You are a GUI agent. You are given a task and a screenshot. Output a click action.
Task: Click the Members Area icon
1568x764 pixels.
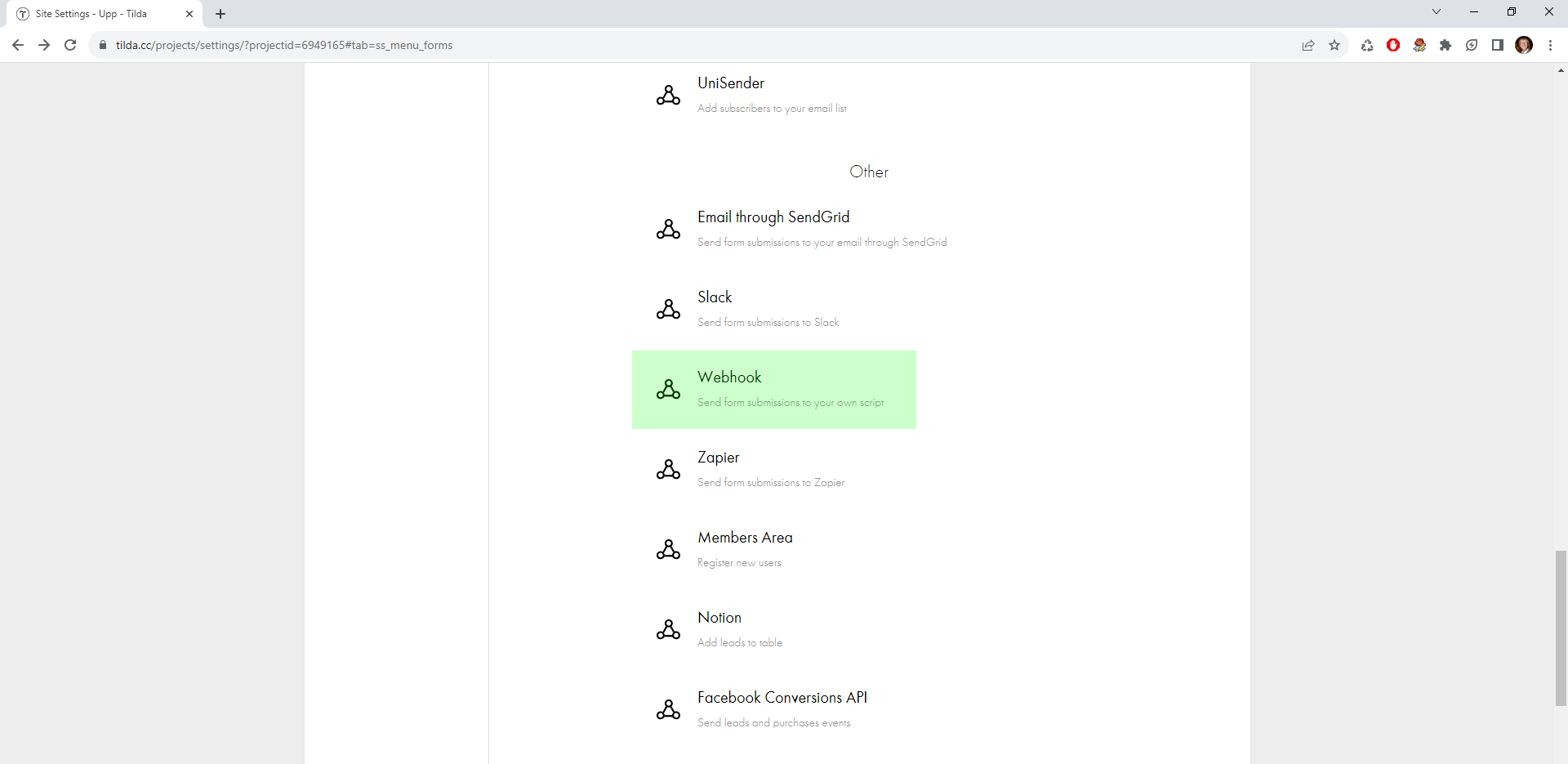[x=668, y=549]
